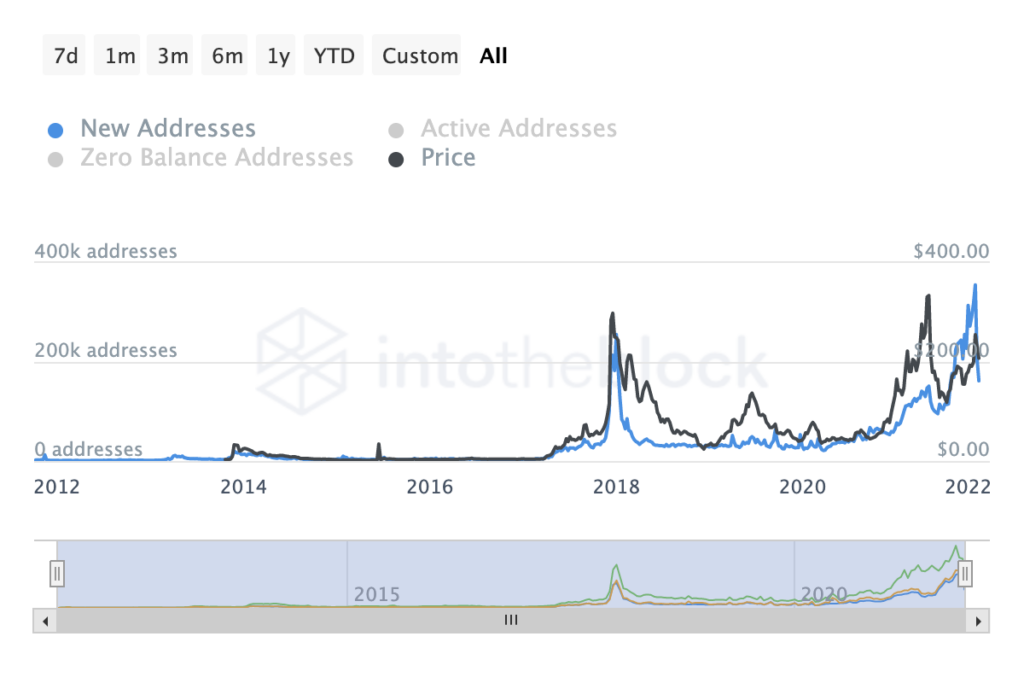Toggle the Price series legend

point(432,158)
